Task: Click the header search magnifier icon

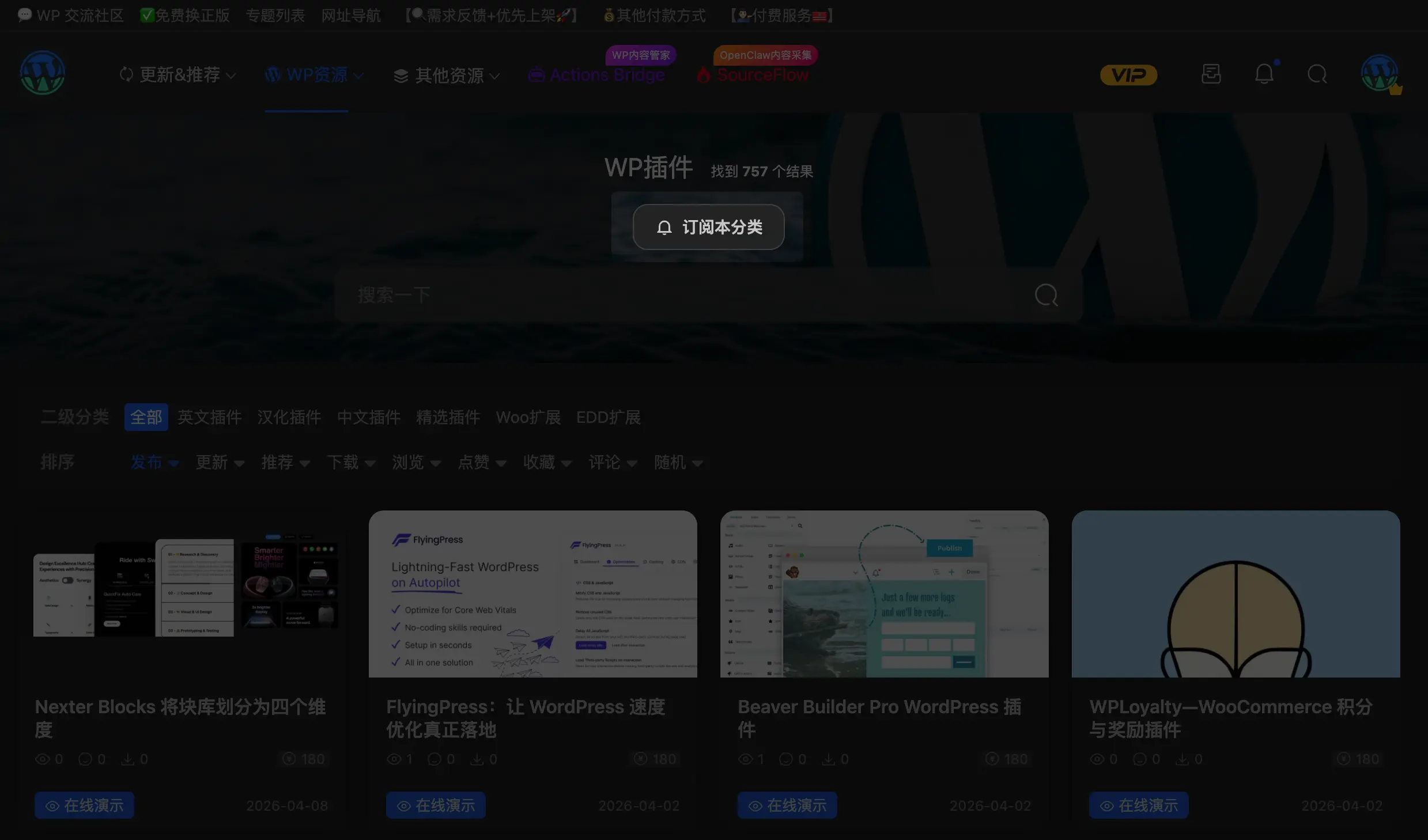Action: (x=1317, y=74)
